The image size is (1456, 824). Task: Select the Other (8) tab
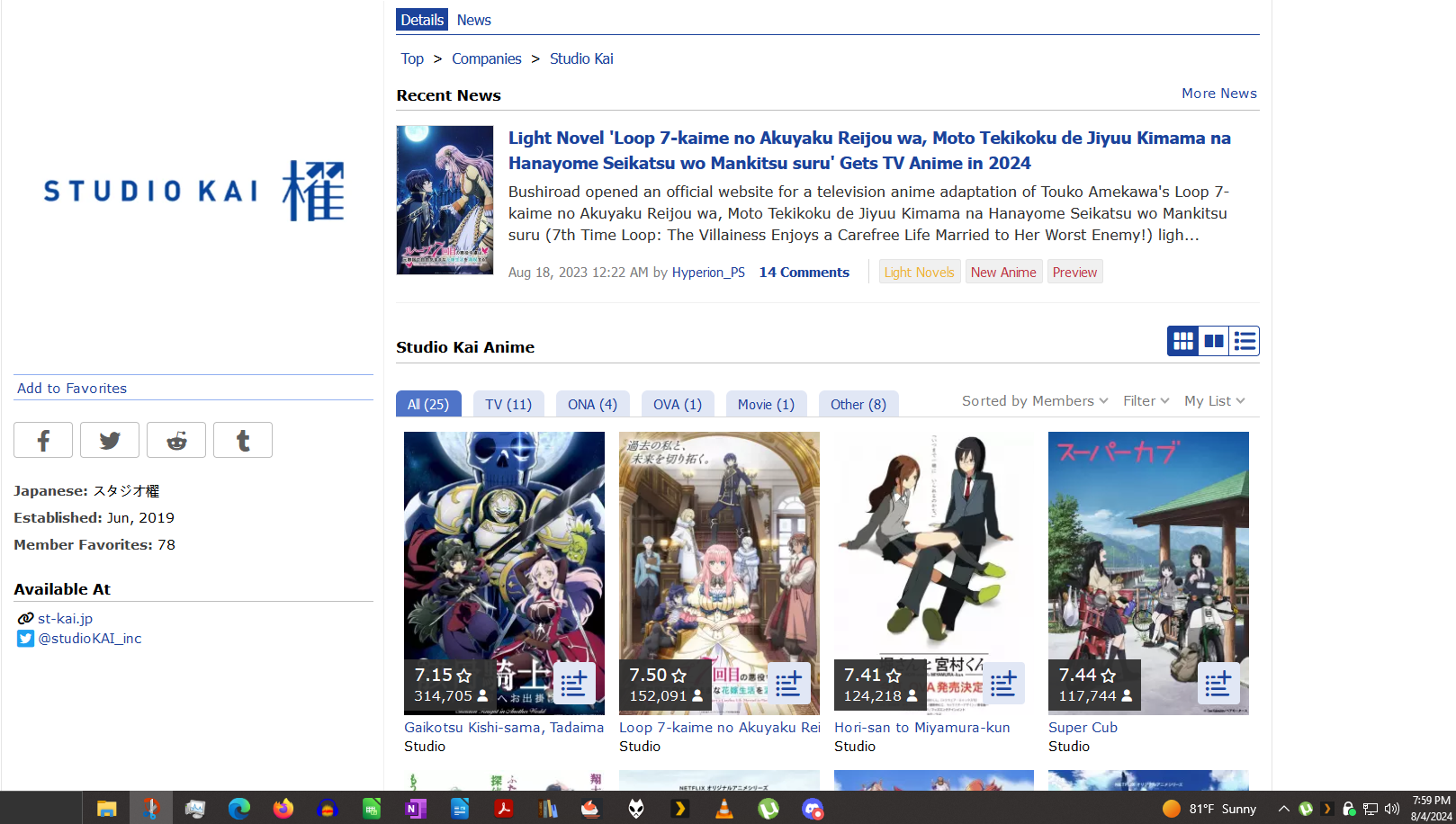(x=858, y=404)
